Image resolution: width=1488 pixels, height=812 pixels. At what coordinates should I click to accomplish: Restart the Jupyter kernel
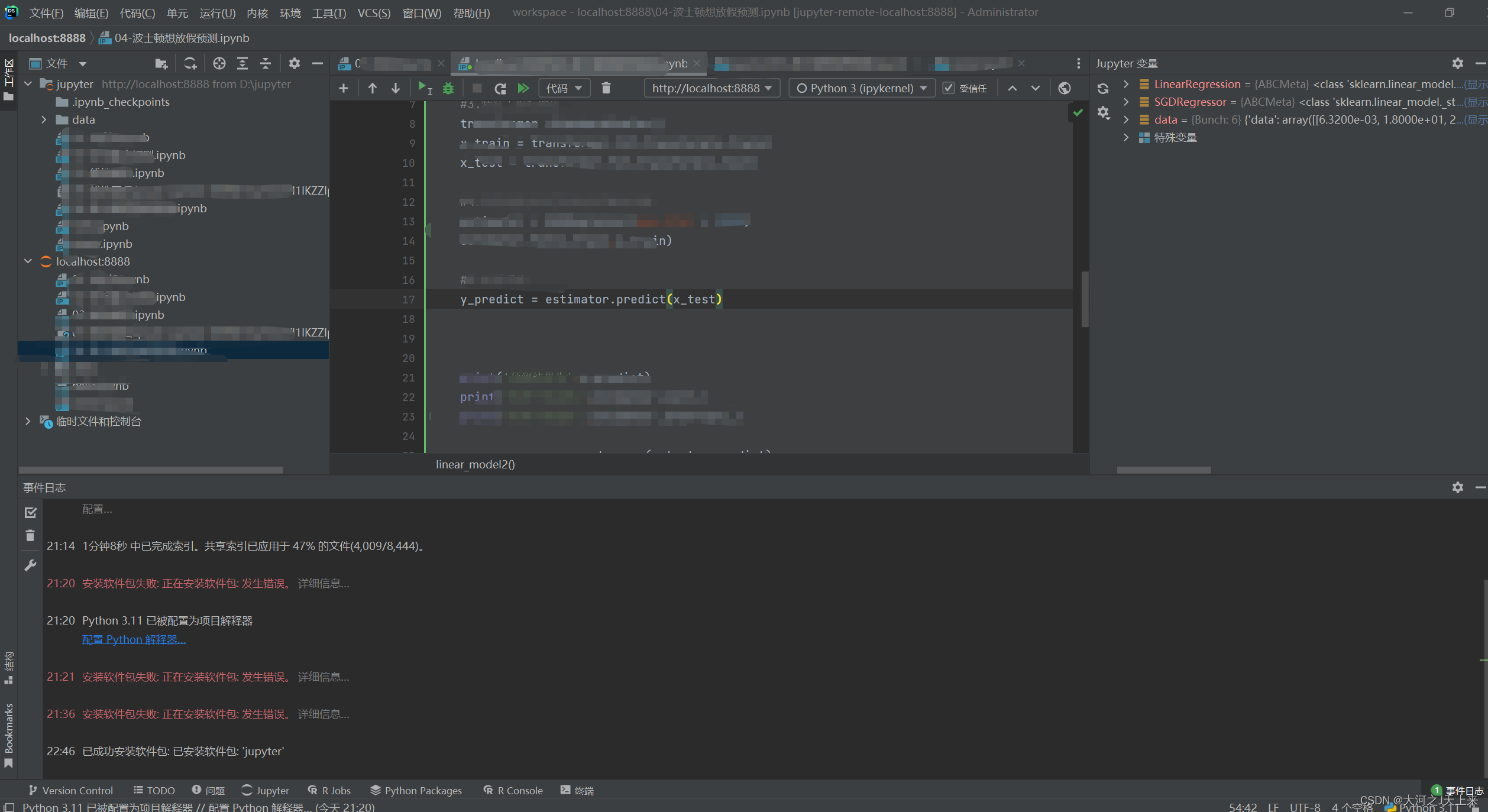(500, 88)
